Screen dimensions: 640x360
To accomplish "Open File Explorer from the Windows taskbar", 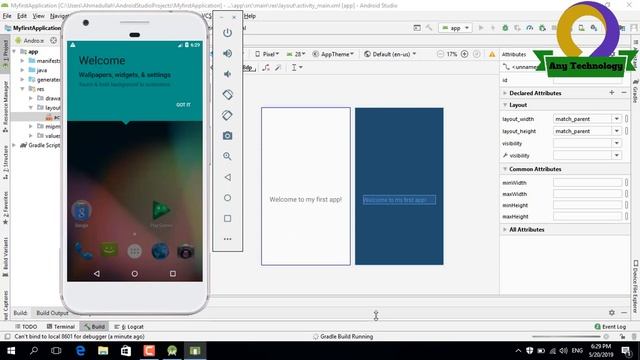I will pos(103,351).
